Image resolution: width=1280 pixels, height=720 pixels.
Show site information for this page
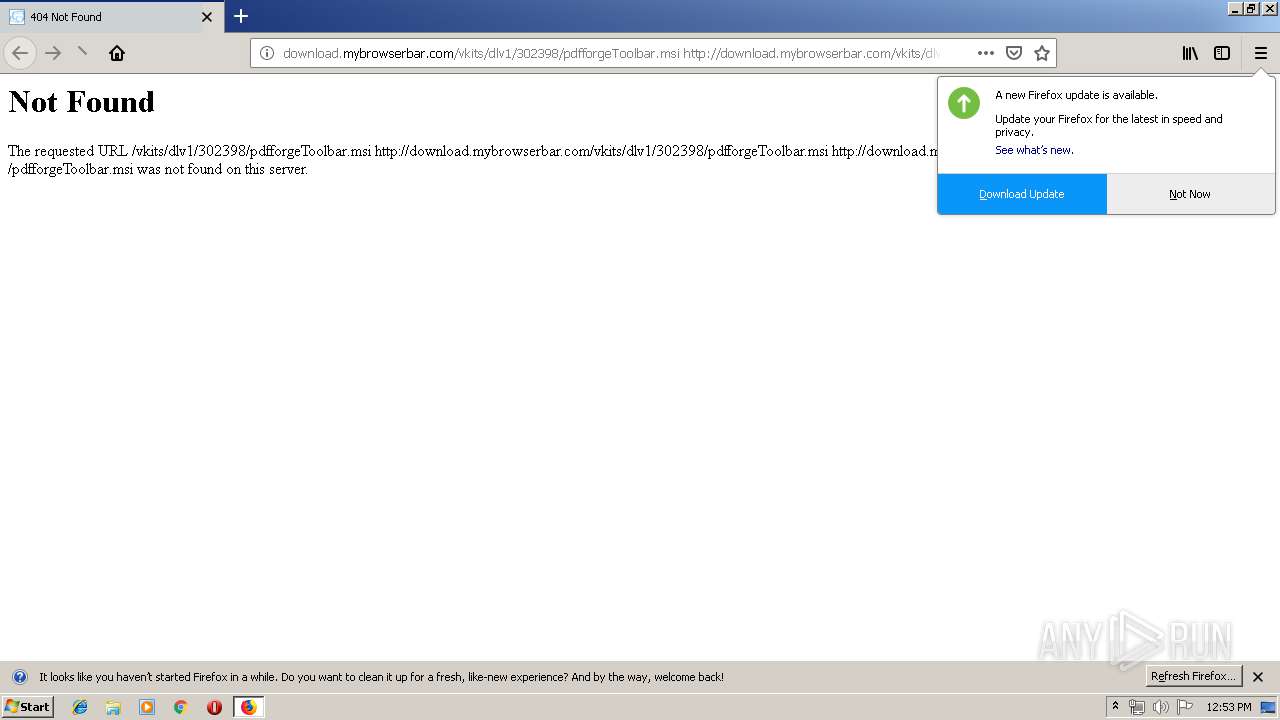coord(267,53)
